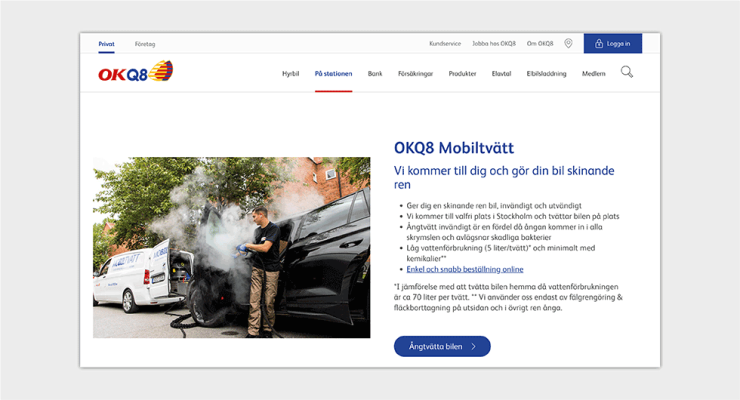Screen dimensions: 740x400
Task: Open the Kundservice link
Action: pyautogui.click(x=445, y=43)
